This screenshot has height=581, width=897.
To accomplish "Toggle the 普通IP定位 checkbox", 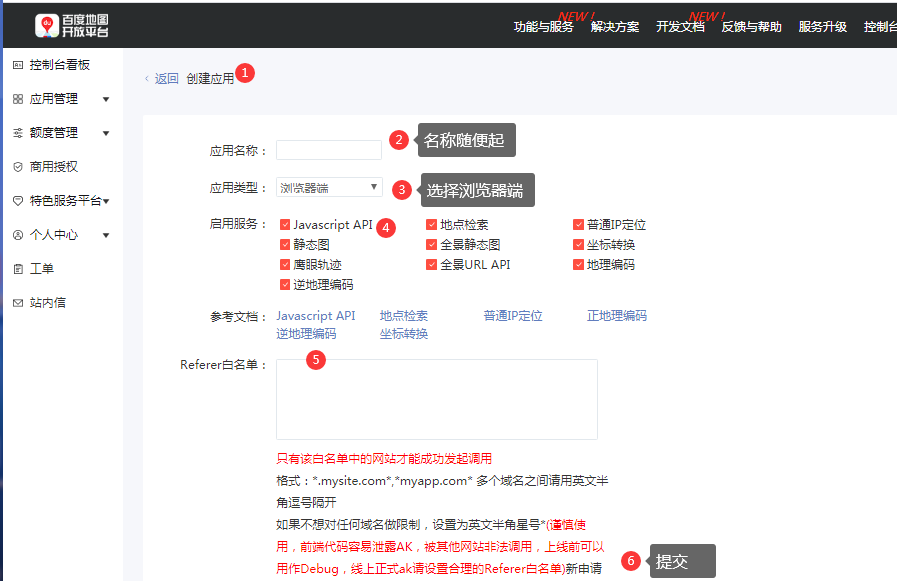I will 577,224.
